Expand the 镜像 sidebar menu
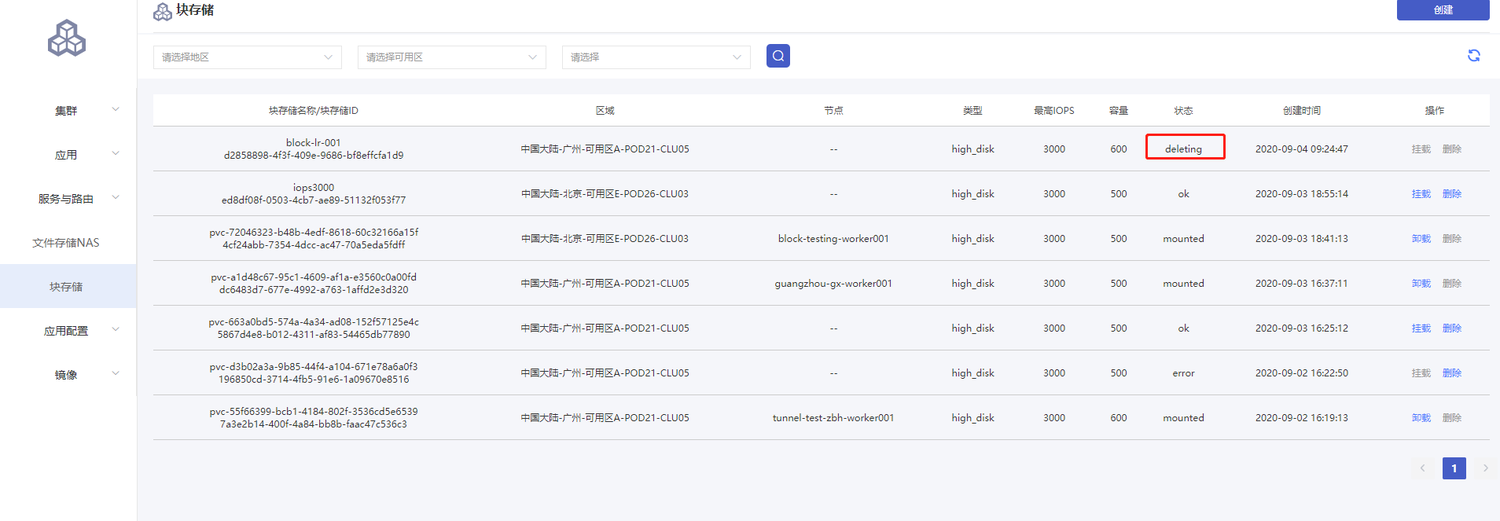The width and height of the screenshot is (1500, 521). pos(67,375)
